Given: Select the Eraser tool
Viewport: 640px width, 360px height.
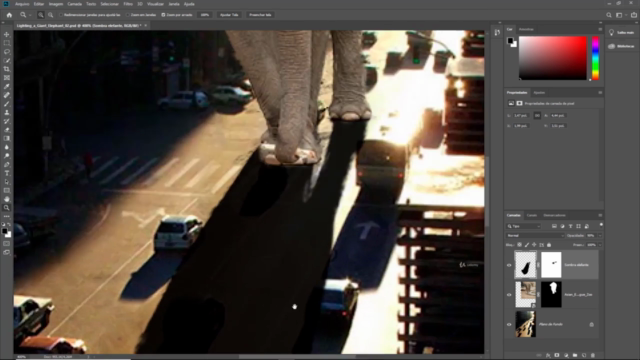Looking at the screenshot, I should click(7, 130).
